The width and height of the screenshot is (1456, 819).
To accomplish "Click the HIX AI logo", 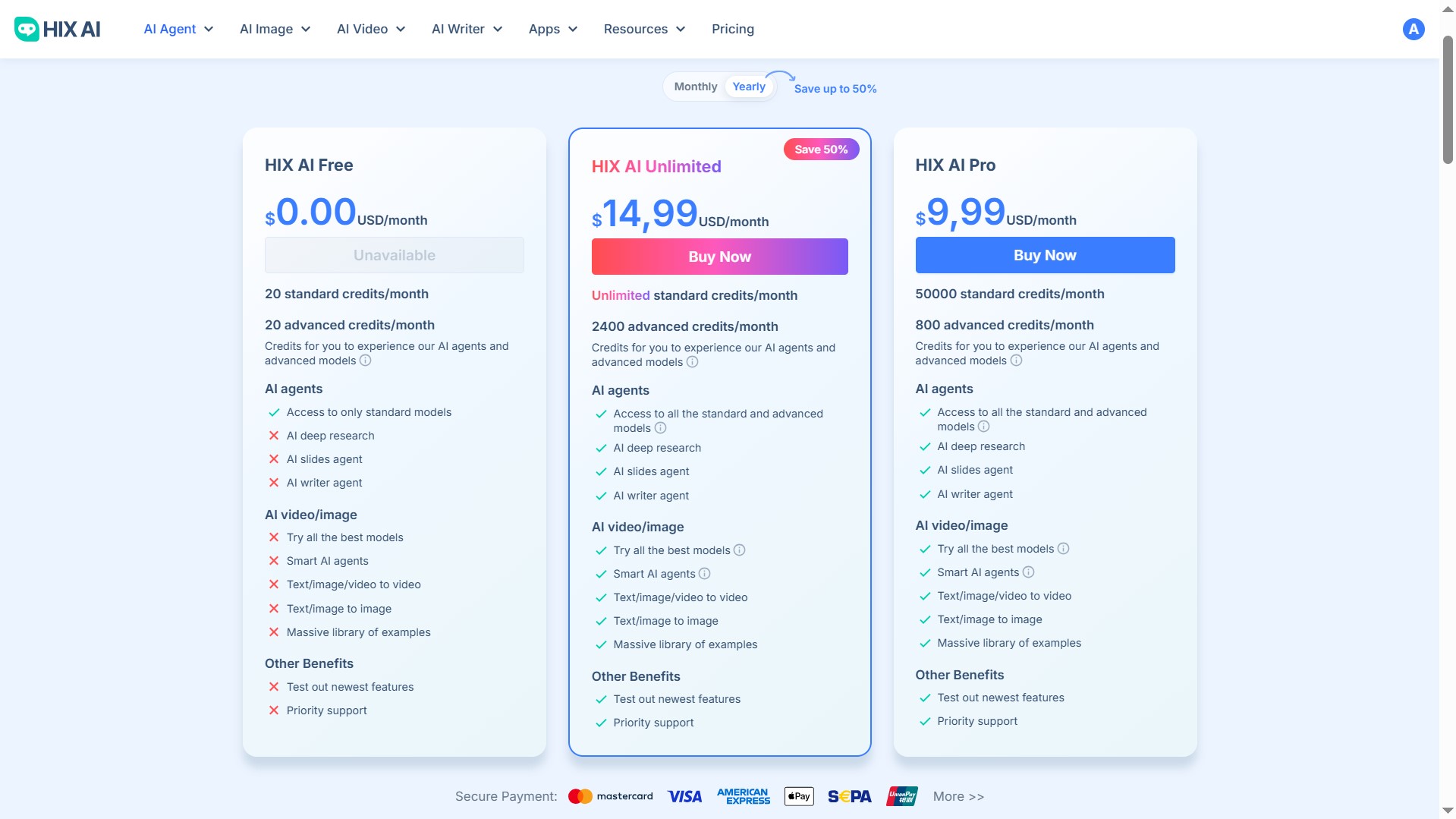I will tap(58, 29).
